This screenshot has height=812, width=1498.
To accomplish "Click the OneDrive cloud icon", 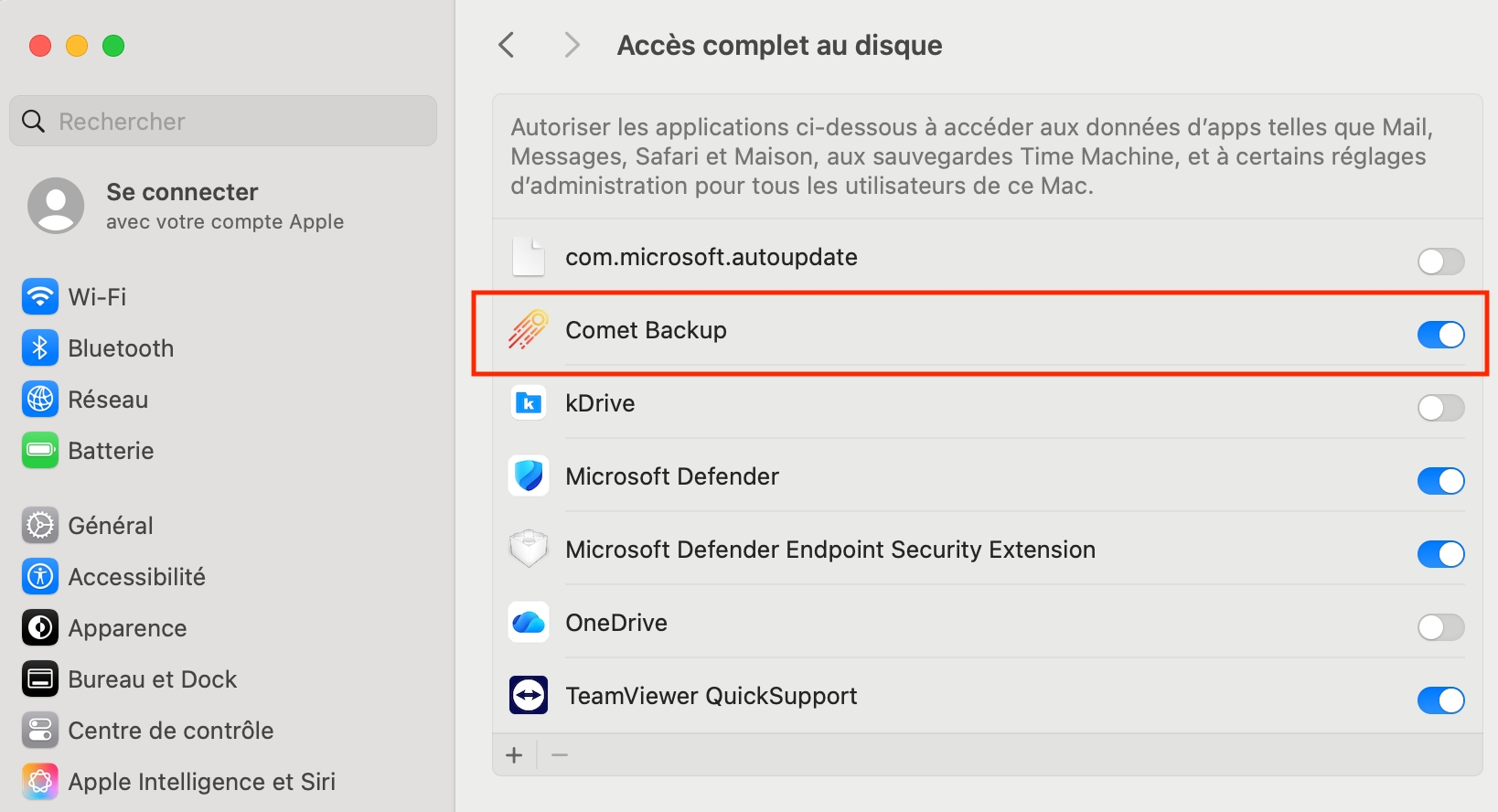I will 529,623.
